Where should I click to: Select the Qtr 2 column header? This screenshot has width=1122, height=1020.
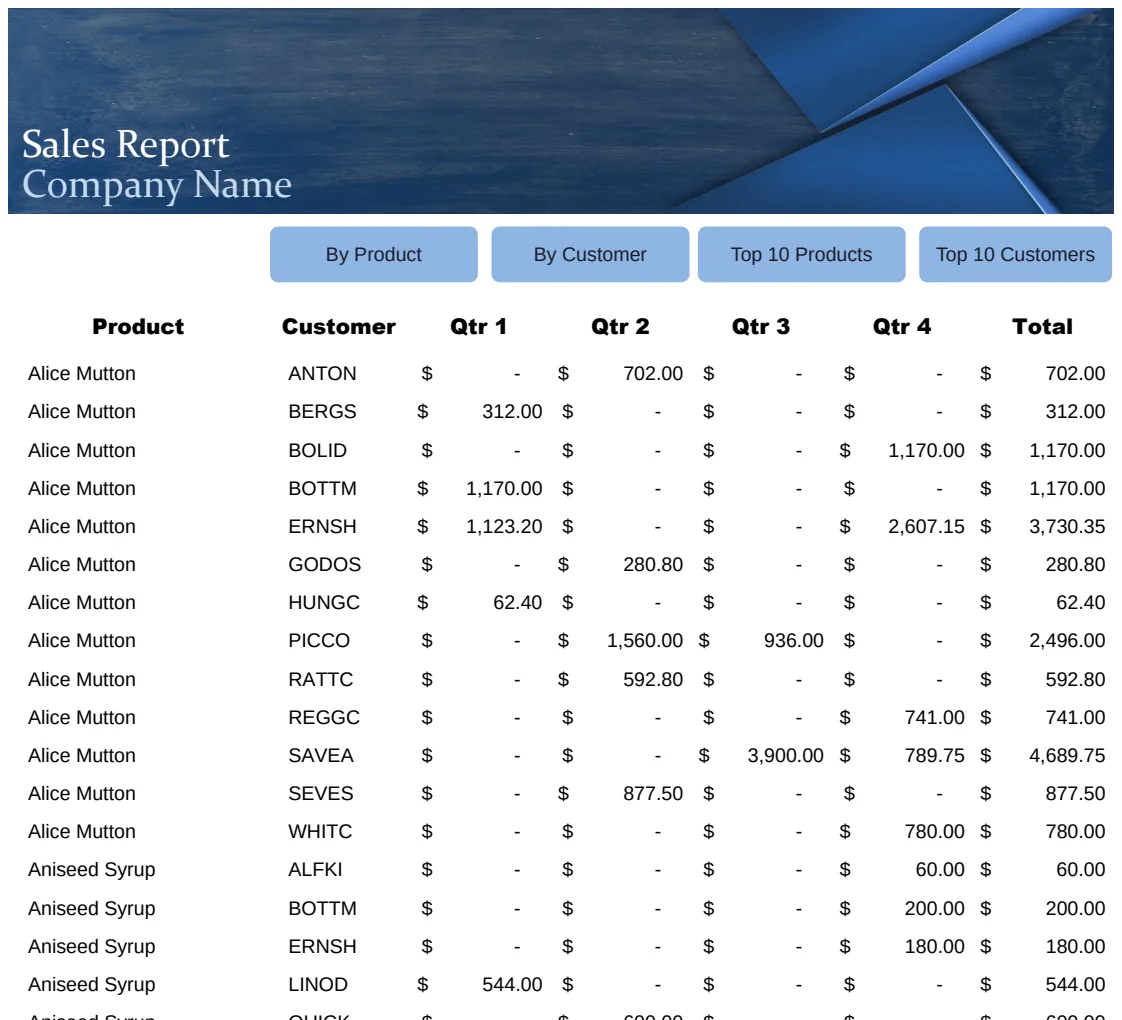coord(620,326)
